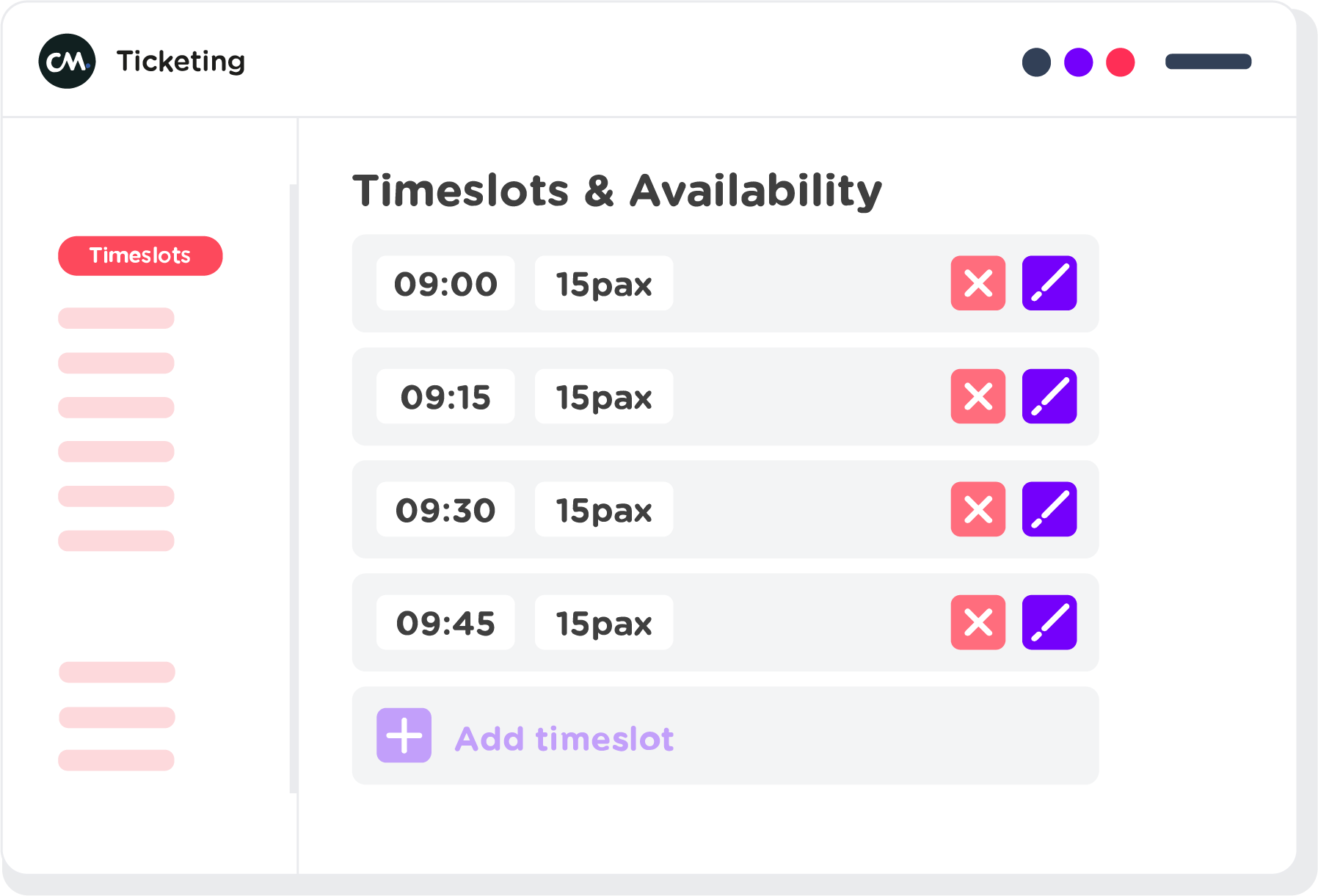Delete the 09:45 timeslot

click(x=977, y=622)
